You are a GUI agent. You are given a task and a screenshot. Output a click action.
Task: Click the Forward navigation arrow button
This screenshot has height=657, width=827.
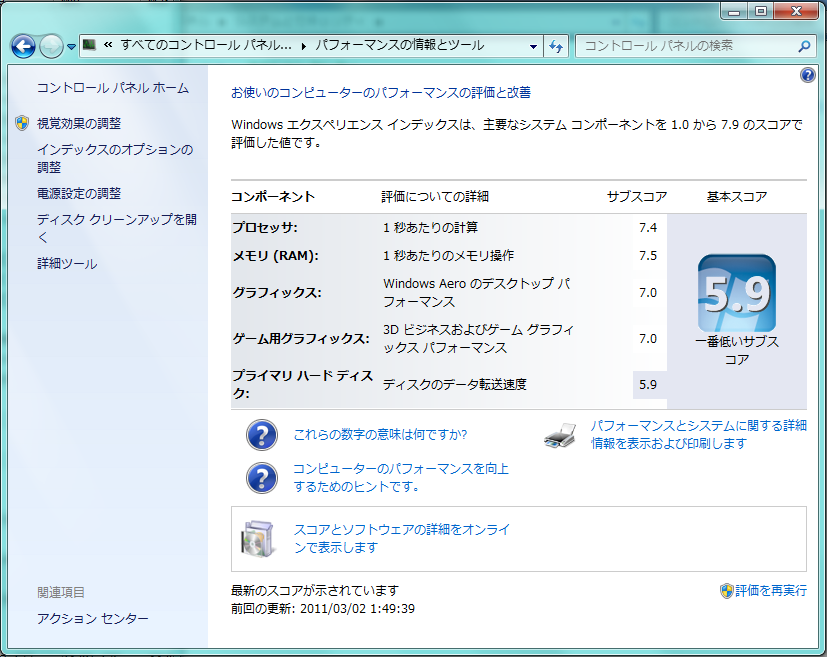[x=51, y=46]
